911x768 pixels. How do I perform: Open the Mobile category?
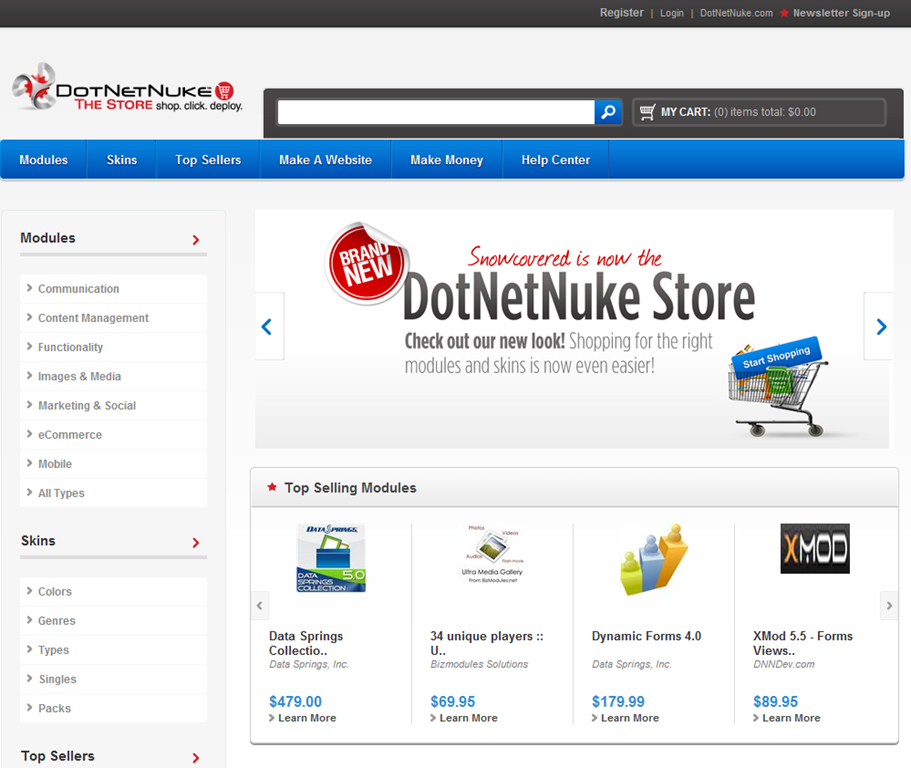click(113, 464)
